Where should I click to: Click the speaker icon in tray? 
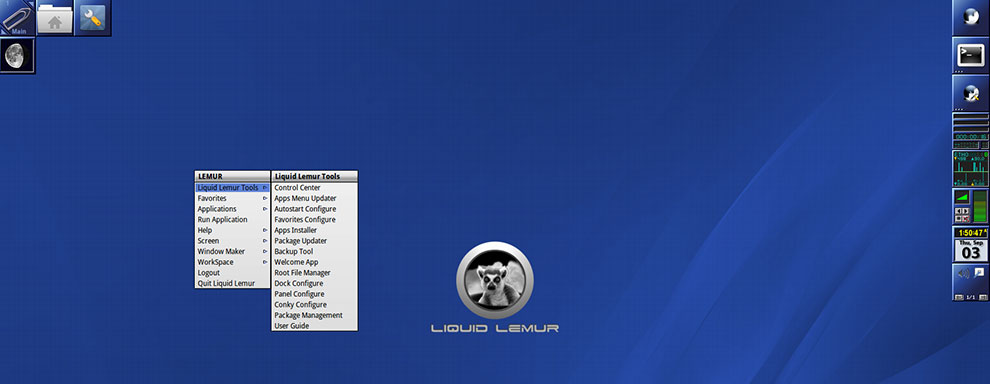[963, 273]
